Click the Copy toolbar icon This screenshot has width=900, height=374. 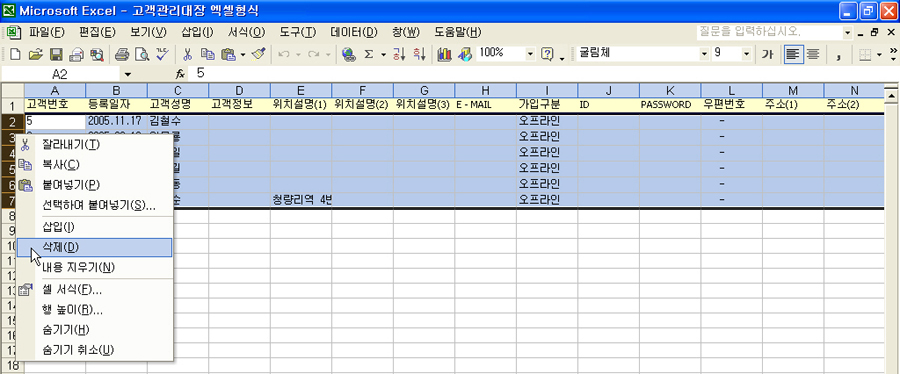pos(207,54)
